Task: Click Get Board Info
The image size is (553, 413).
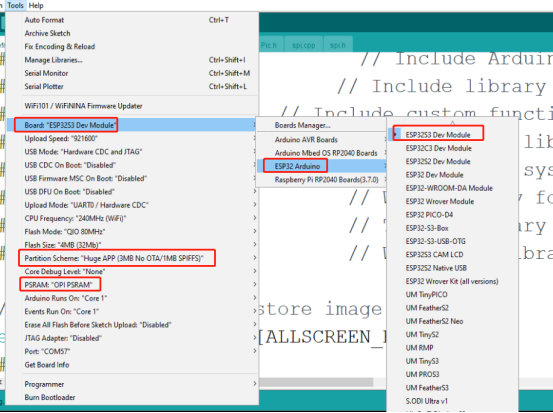Action: tap(132, 365)
